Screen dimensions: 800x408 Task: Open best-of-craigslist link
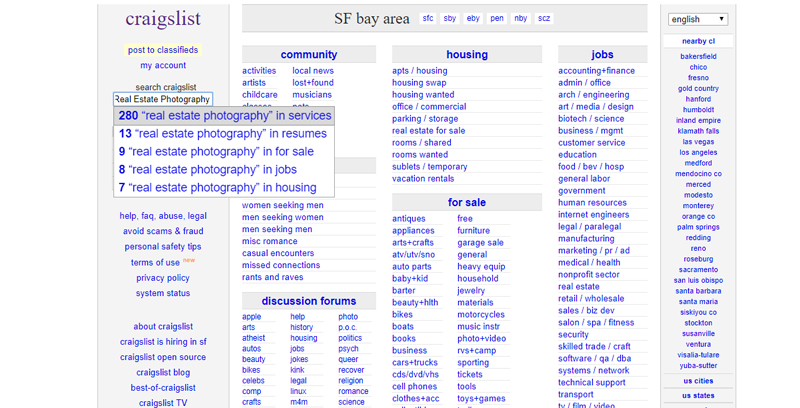click(x=163, y=388)
